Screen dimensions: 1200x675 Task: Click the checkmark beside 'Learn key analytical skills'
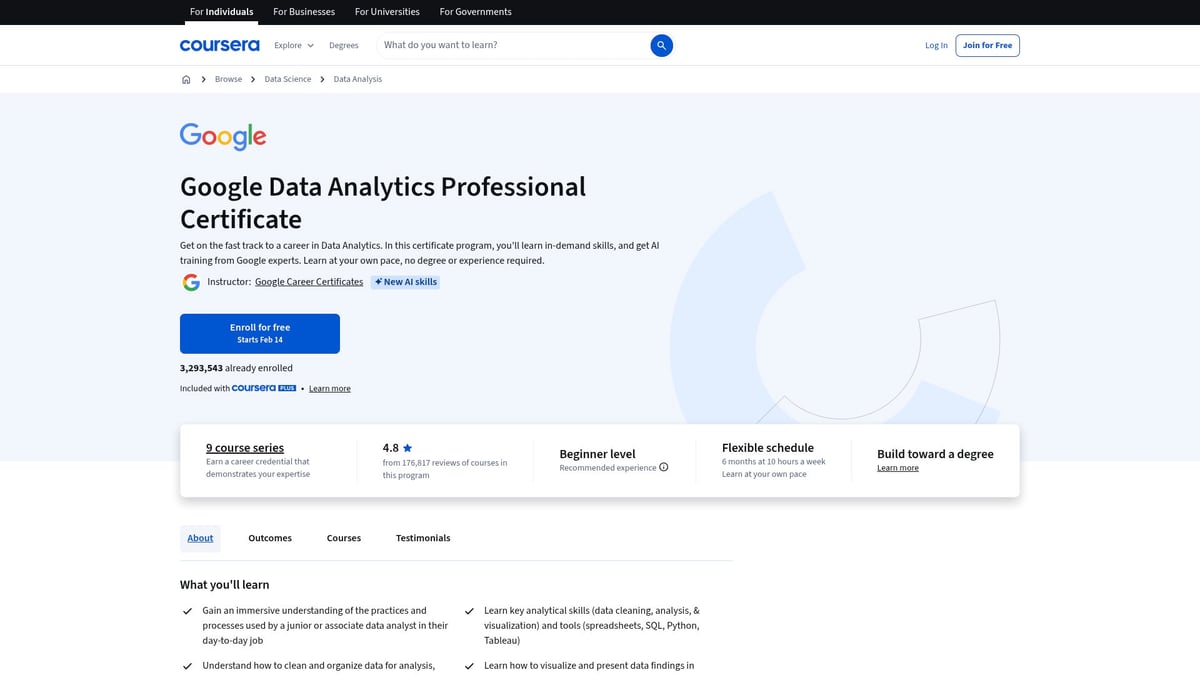coord(469,611)
